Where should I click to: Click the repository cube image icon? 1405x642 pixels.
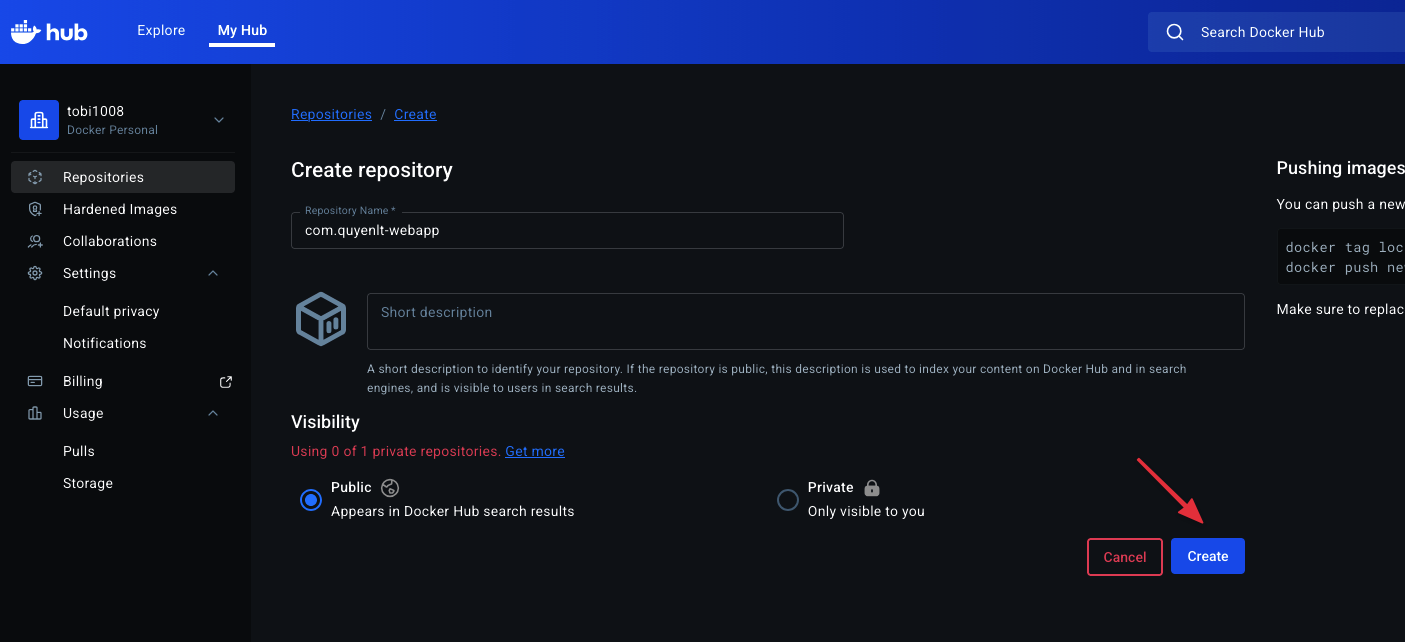(x=321, y=320)
